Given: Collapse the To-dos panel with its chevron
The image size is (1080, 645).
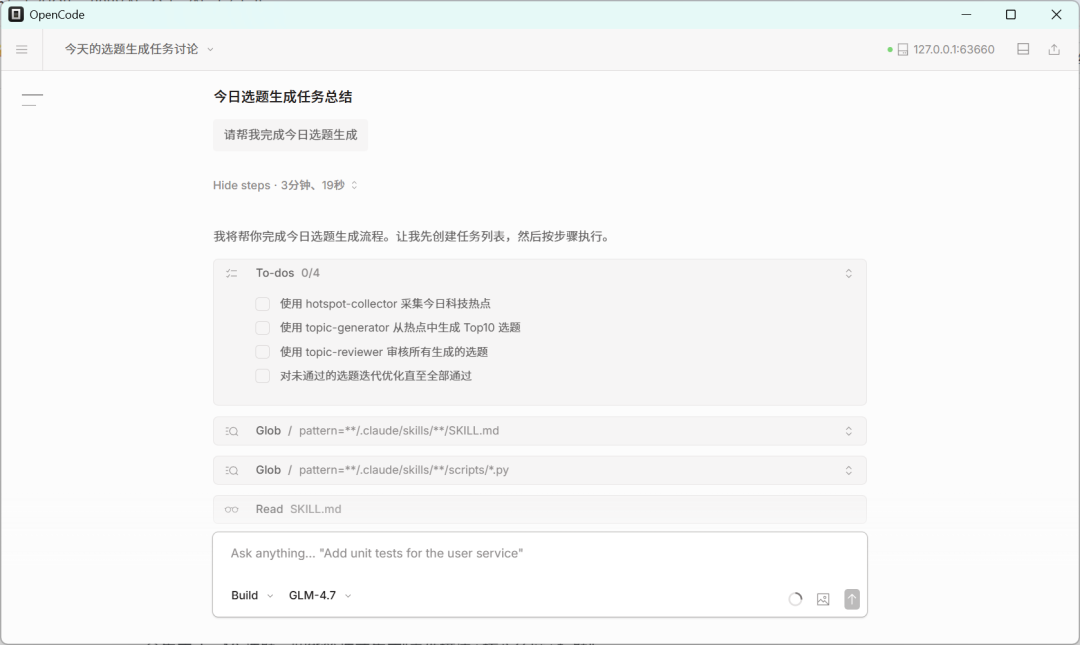Looking at the screenshot, I should [848, 272].
